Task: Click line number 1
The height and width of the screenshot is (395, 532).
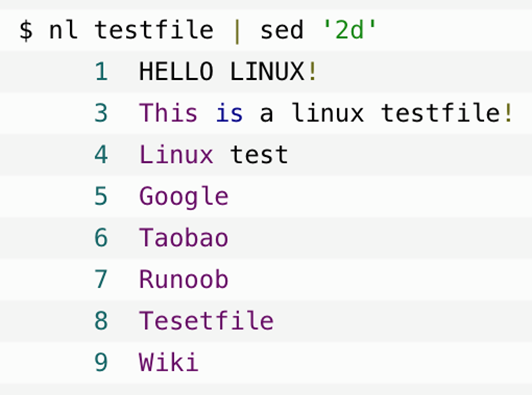Action: tap(101, 72)
